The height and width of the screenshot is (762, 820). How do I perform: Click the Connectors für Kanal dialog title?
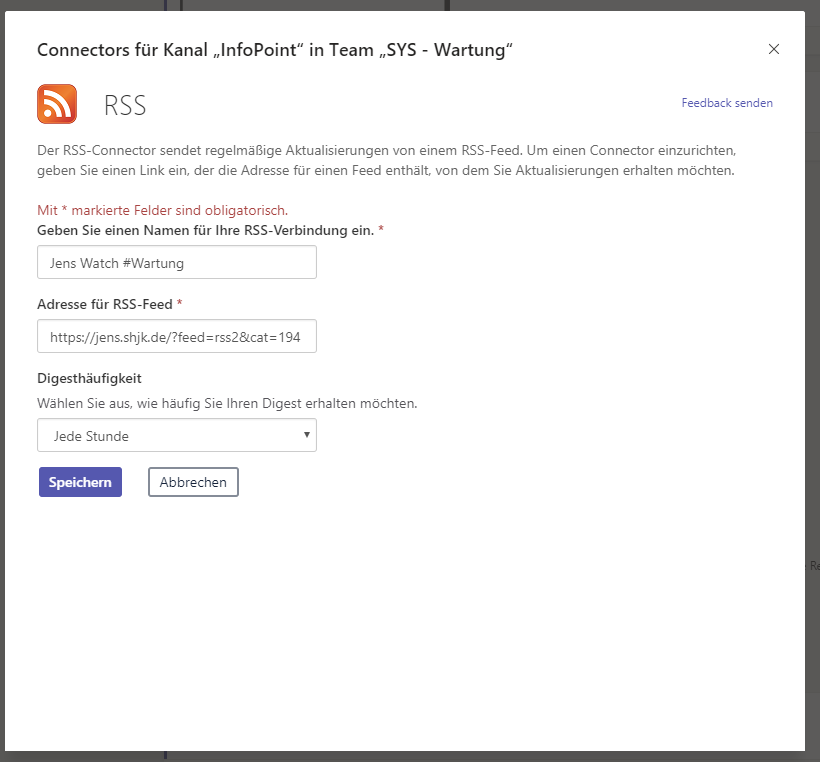point(275,50)
